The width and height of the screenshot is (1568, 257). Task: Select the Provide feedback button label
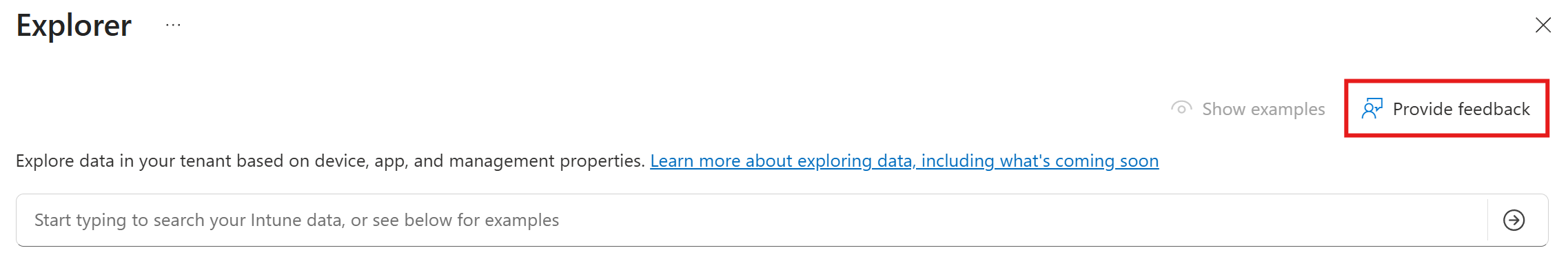[1461, 109]
